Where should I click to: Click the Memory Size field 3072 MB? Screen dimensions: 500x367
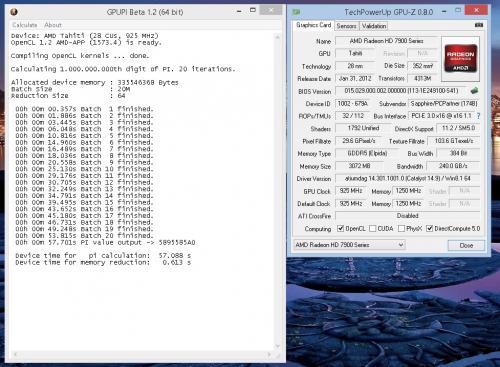point(359,166)
